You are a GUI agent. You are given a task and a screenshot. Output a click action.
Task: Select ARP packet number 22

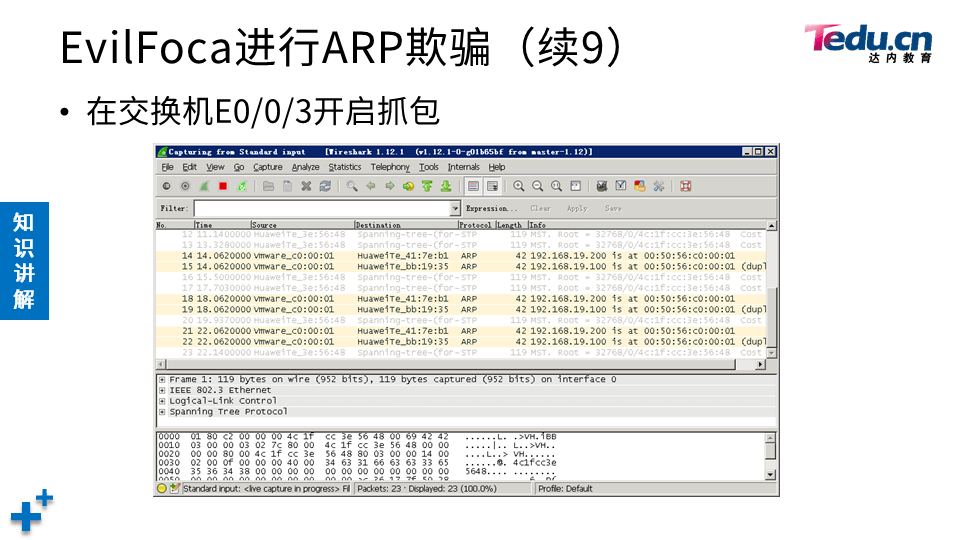[461, 342]
